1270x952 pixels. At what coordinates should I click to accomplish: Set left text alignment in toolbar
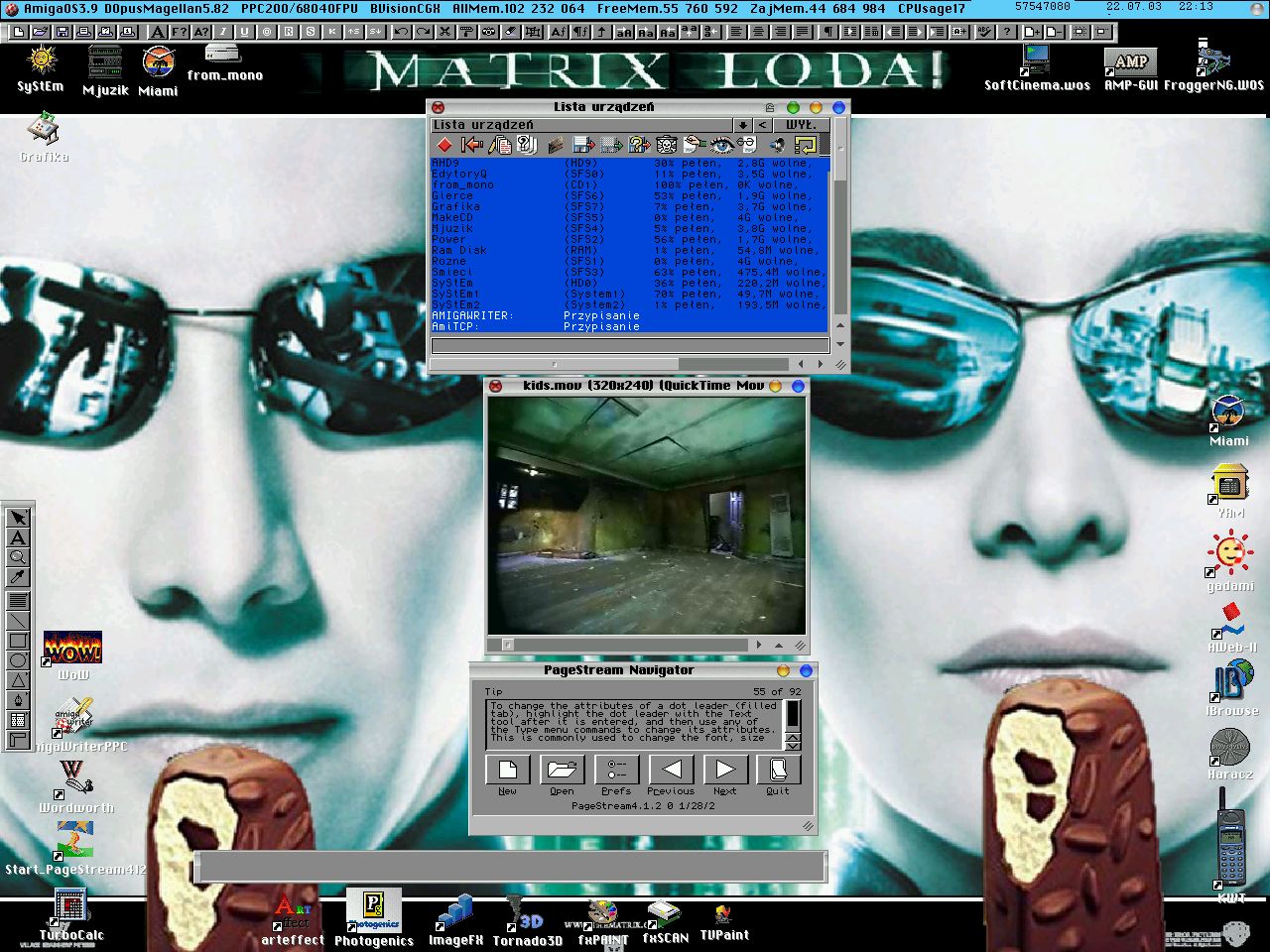pos(737,32)
